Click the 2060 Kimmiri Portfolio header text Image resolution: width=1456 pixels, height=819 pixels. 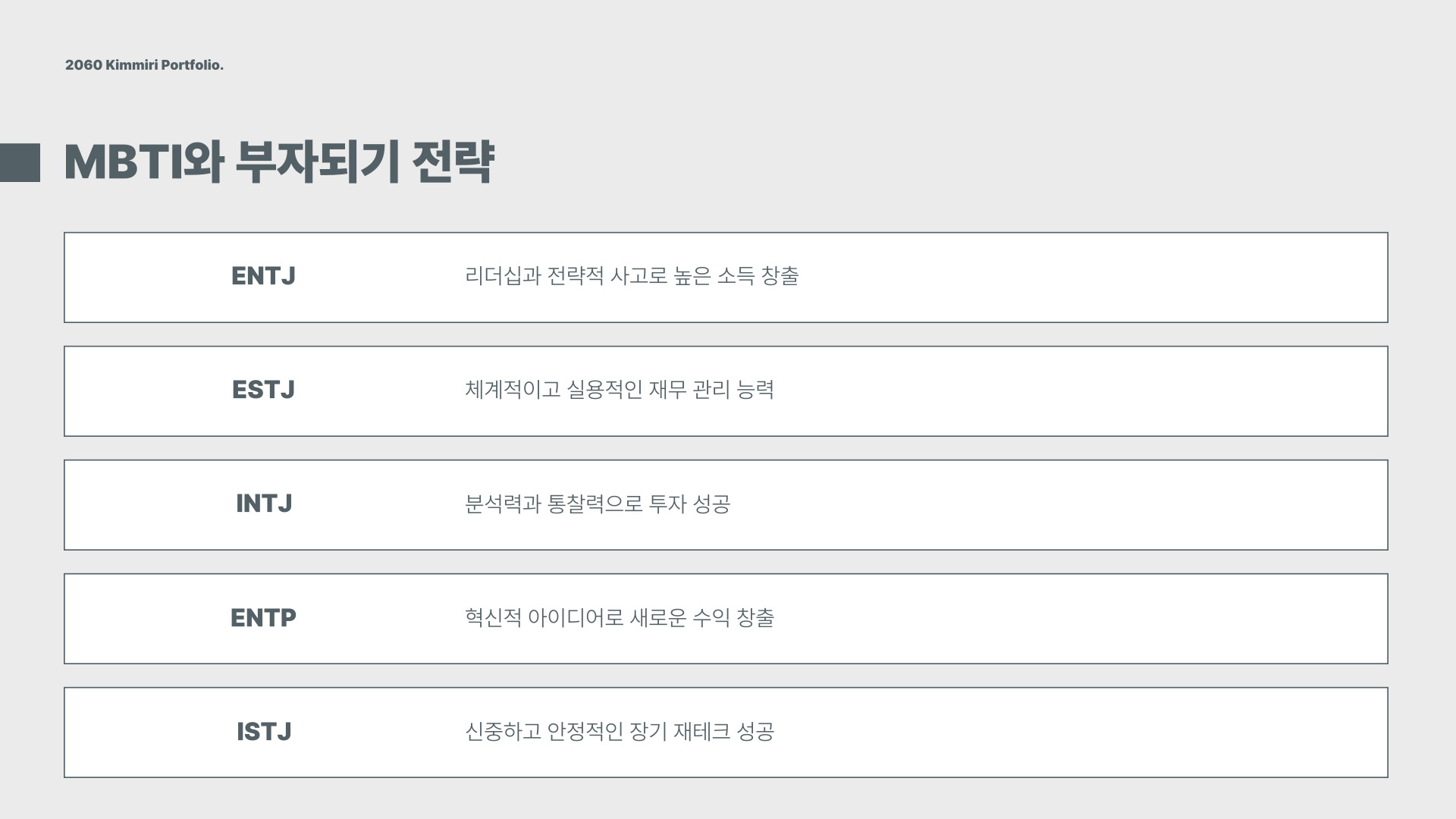pyautogui.click(x=144, y=65)
